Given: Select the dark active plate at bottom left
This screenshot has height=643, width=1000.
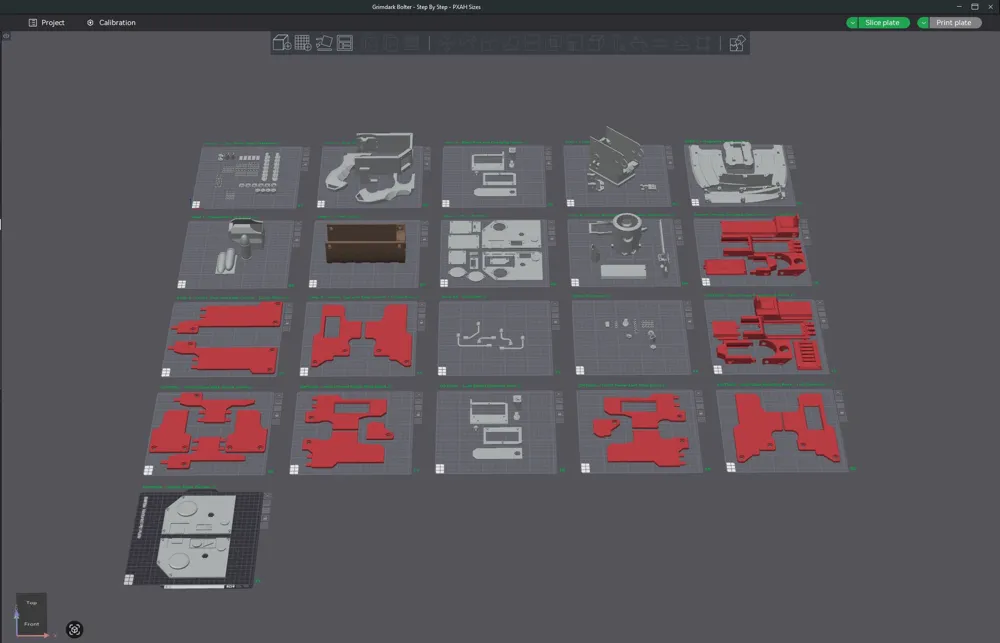Looking at the screenshot, I should coord(195,539).
